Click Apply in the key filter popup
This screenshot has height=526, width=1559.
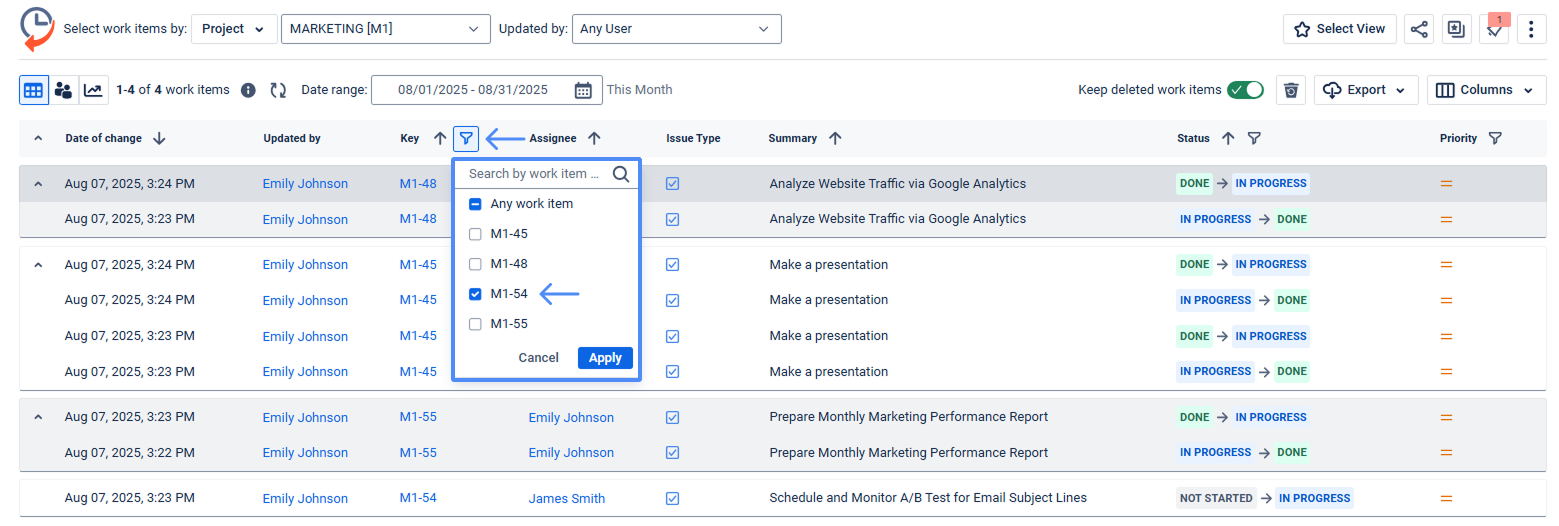605,358
